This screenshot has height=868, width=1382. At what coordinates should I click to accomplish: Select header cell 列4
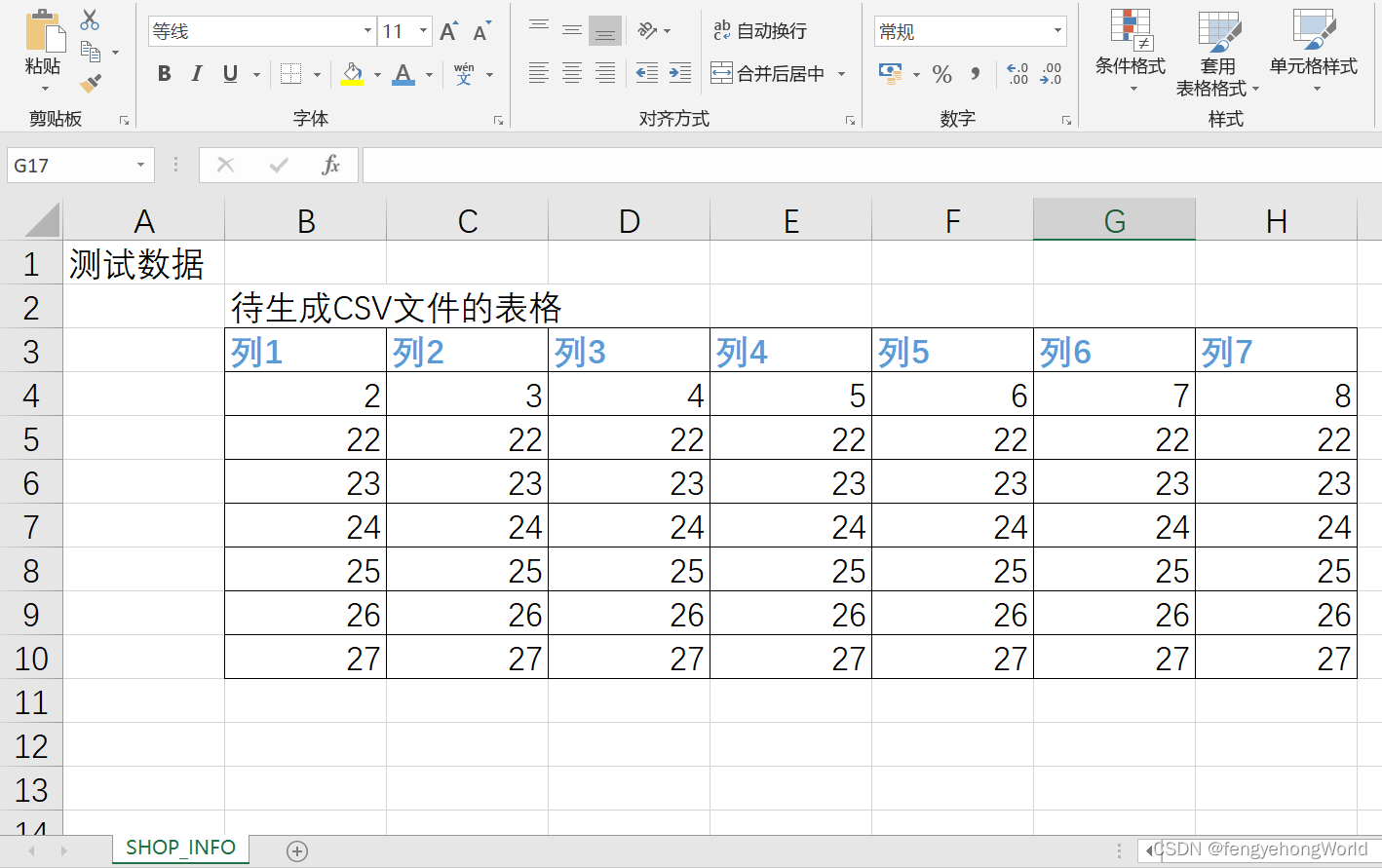coord(790,351)
